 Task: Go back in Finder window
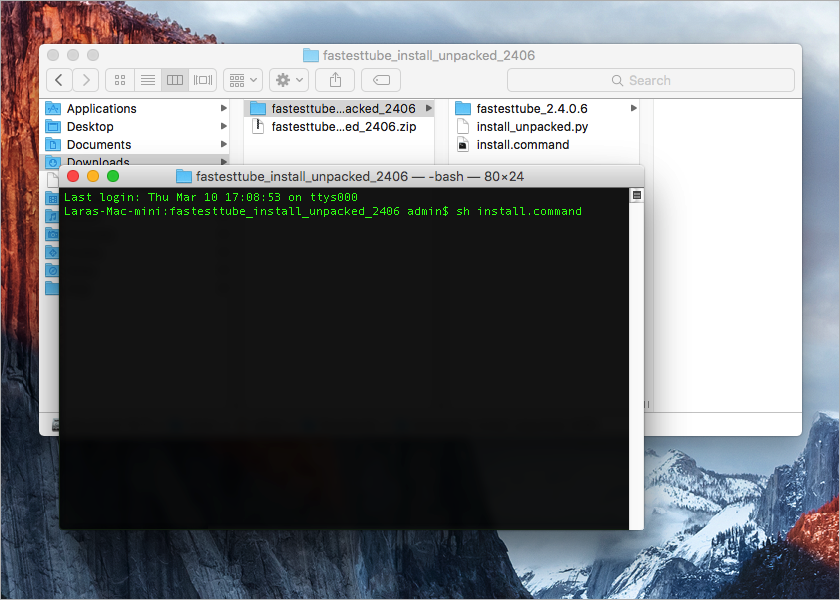click(59, 80)
